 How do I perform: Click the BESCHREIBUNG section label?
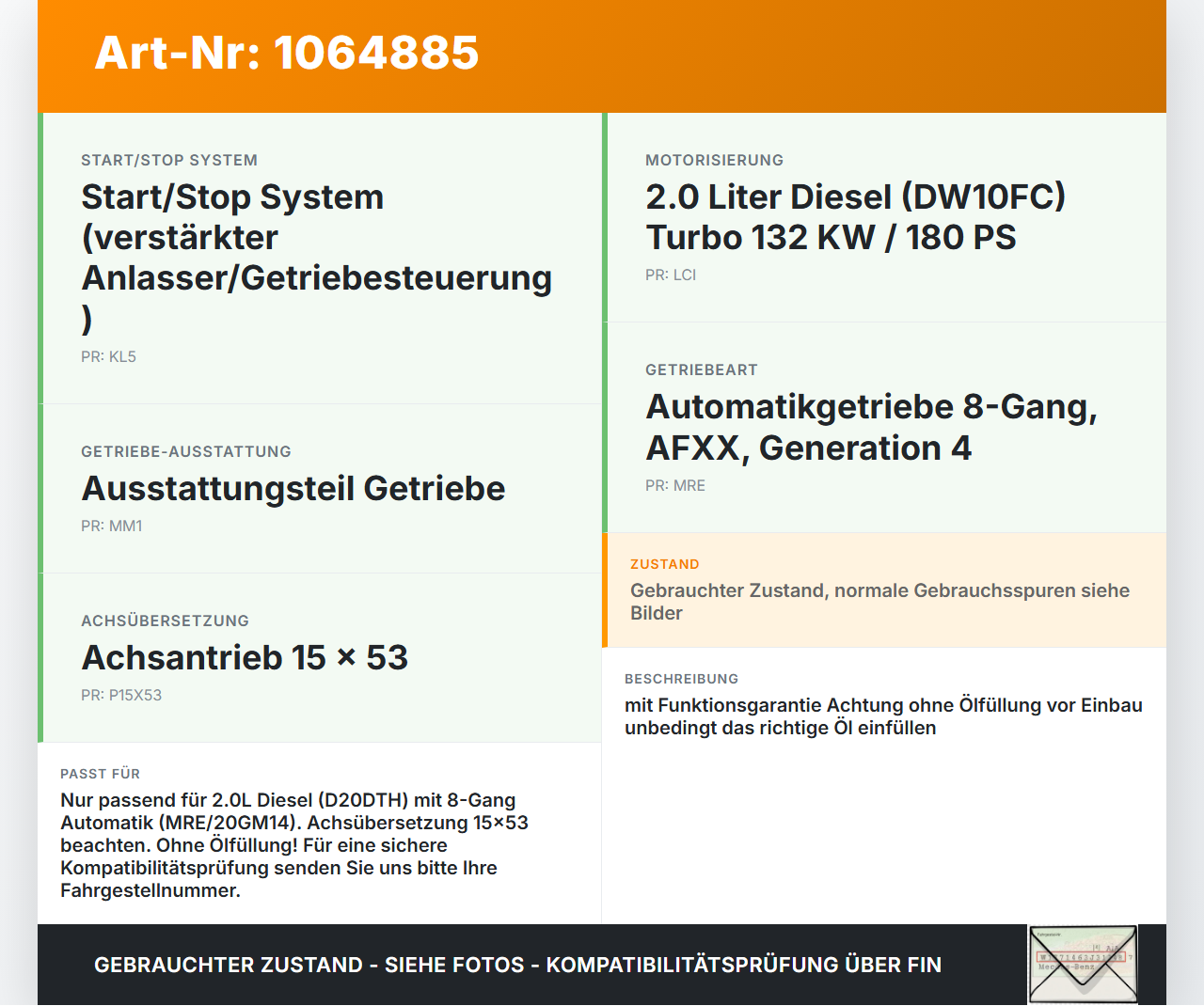point(681,679)
